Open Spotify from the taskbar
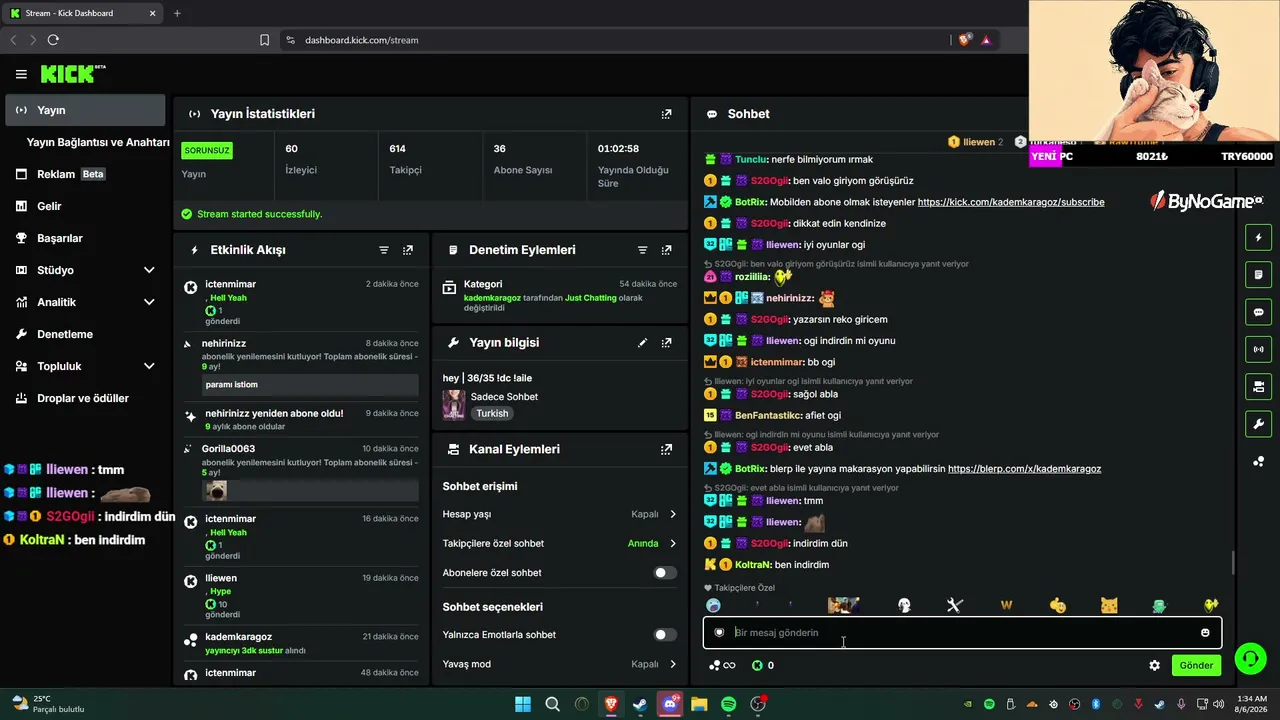1280x720 pixels. [x=729, y=704]
